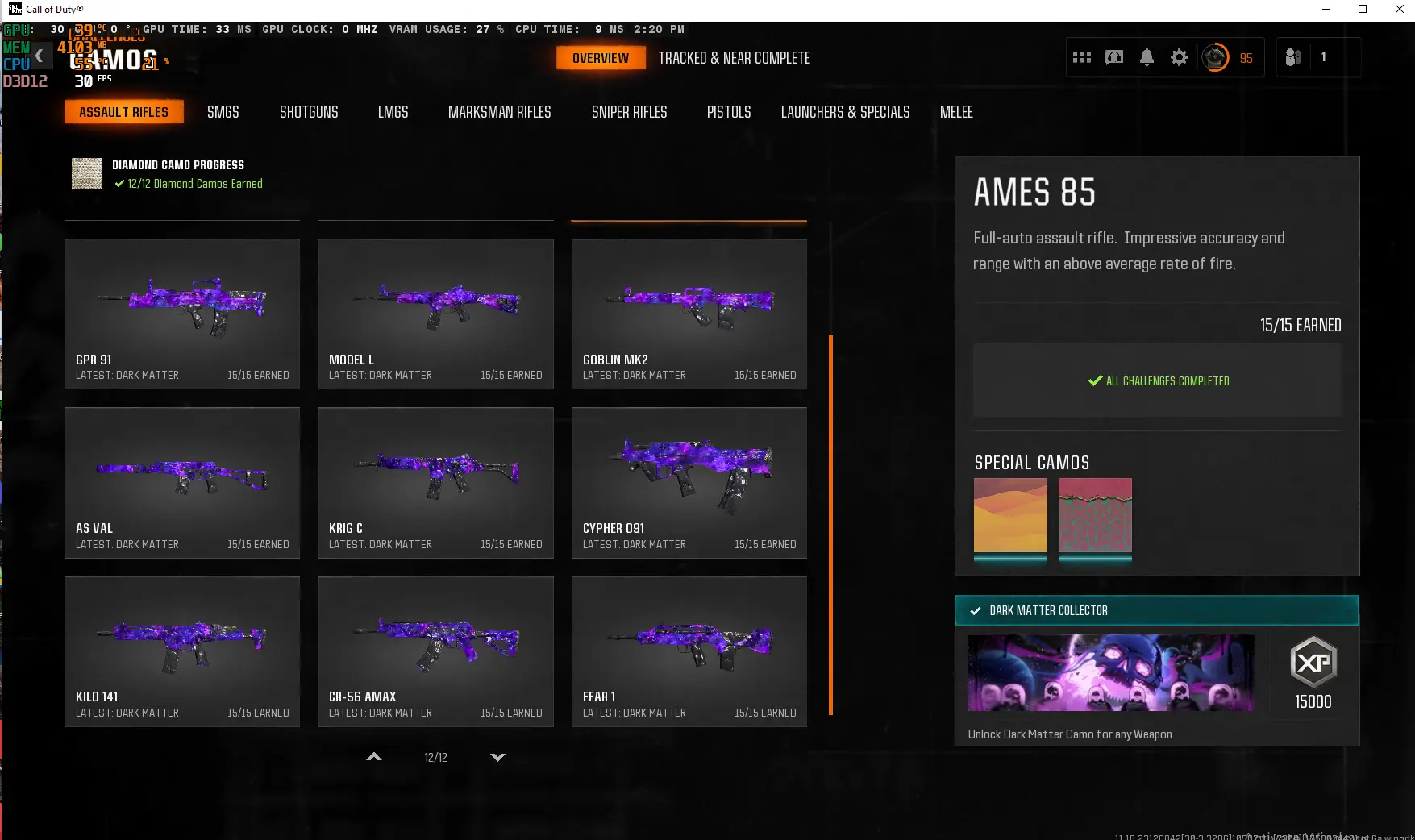This screenshot has height=840, width=1415.
Task: Select the orange sand special camo
Action: [1010, 516]
